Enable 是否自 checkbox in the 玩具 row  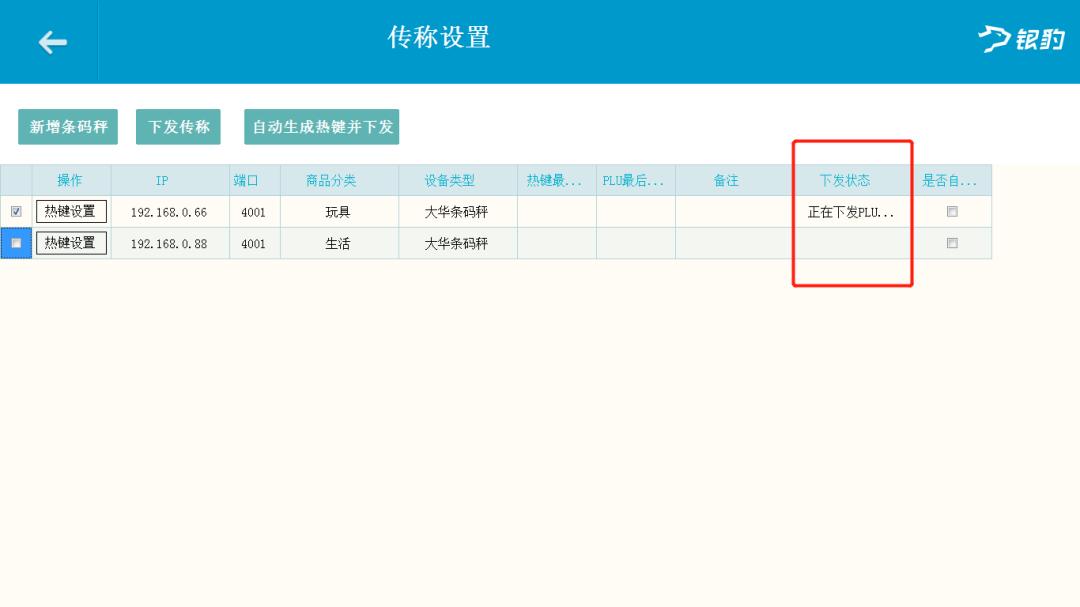click(x=952, y=211)
